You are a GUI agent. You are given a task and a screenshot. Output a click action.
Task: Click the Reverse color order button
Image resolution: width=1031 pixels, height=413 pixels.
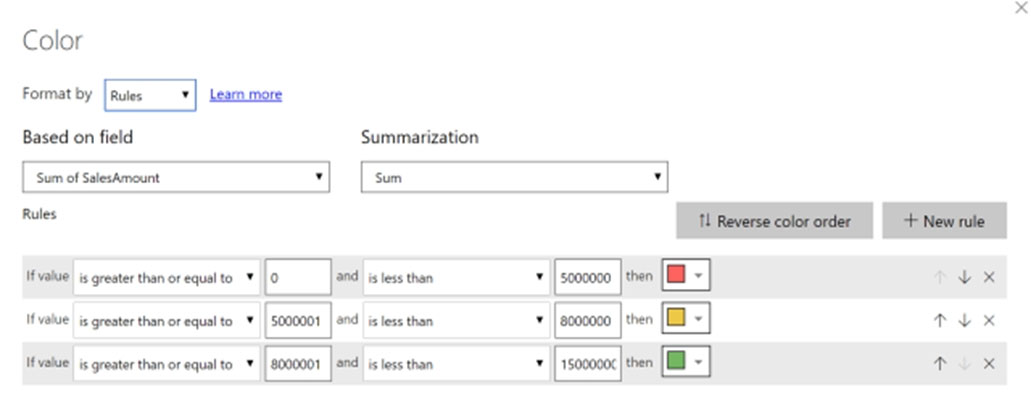[774, 221]
